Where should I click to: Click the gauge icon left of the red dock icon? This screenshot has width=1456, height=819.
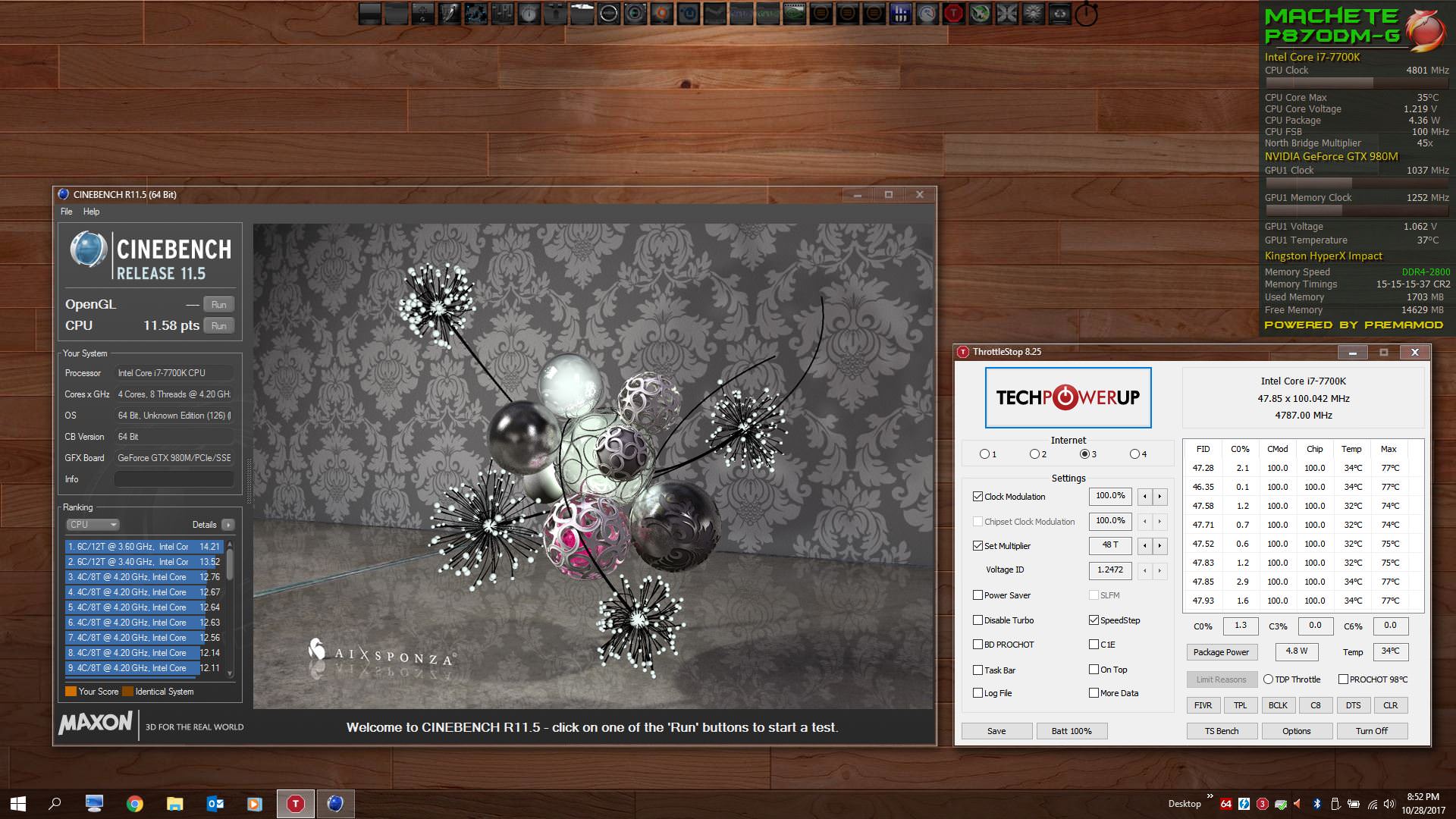click(x=927, y=13)
